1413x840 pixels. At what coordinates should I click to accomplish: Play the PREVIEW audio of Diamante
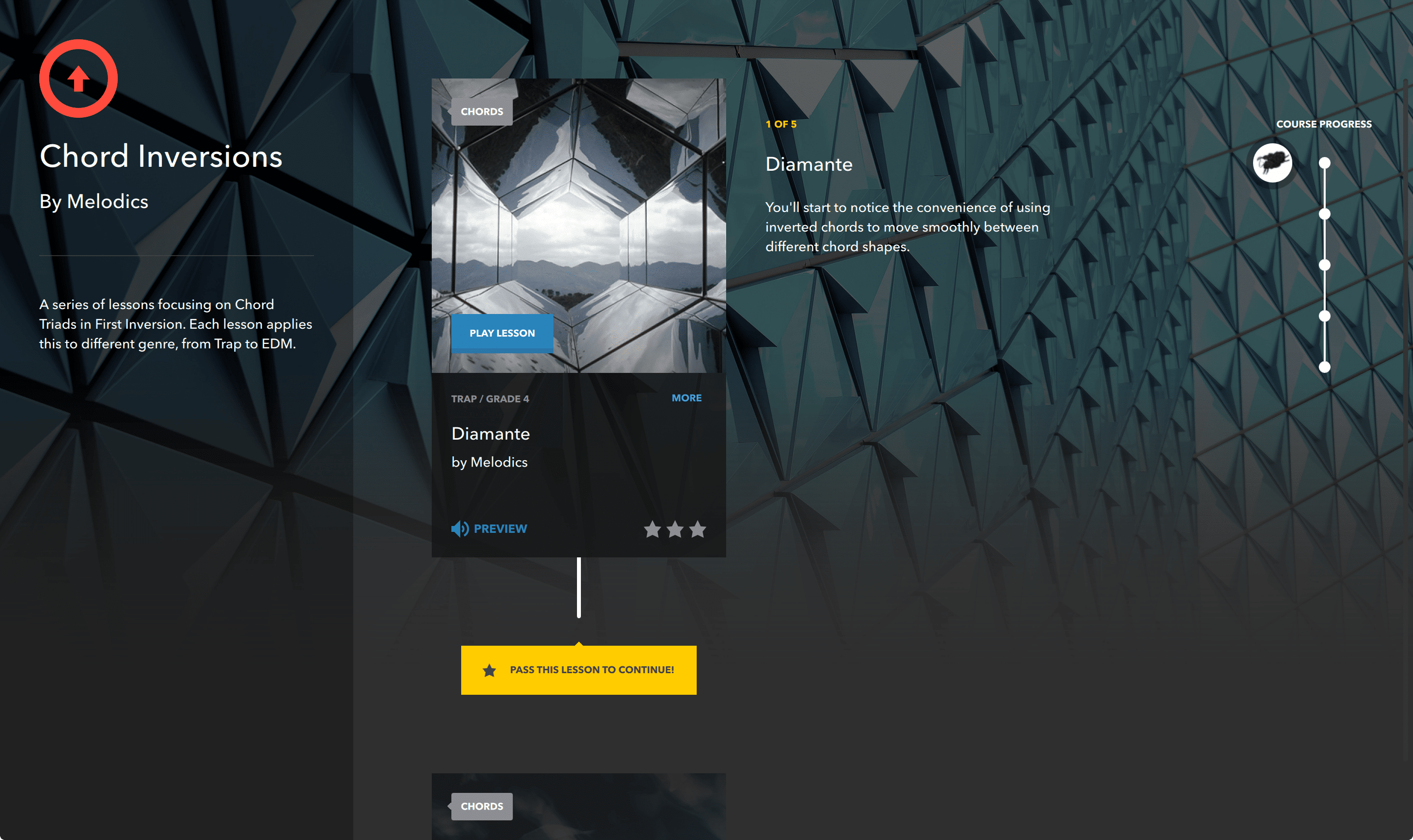pos(499,528)
